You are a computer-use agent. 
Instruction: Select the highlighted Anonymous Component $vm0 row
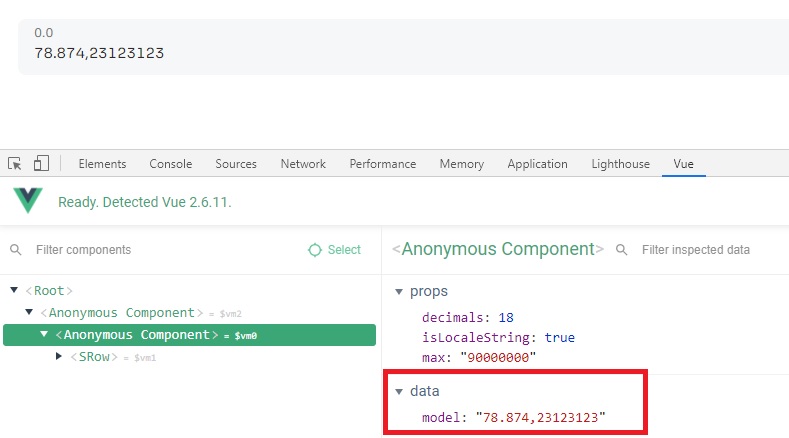pos(189,335)
